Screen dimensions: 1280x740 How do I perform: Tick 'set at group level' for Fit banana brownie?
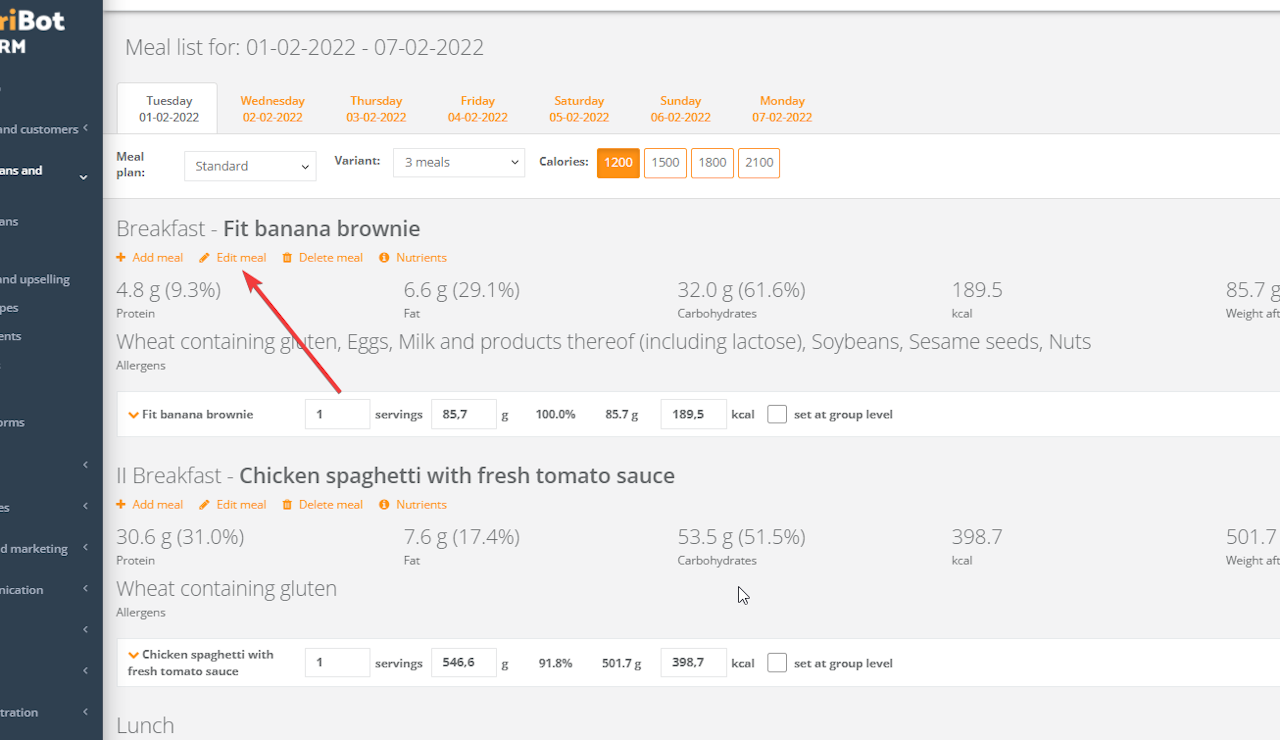[777, 414]
